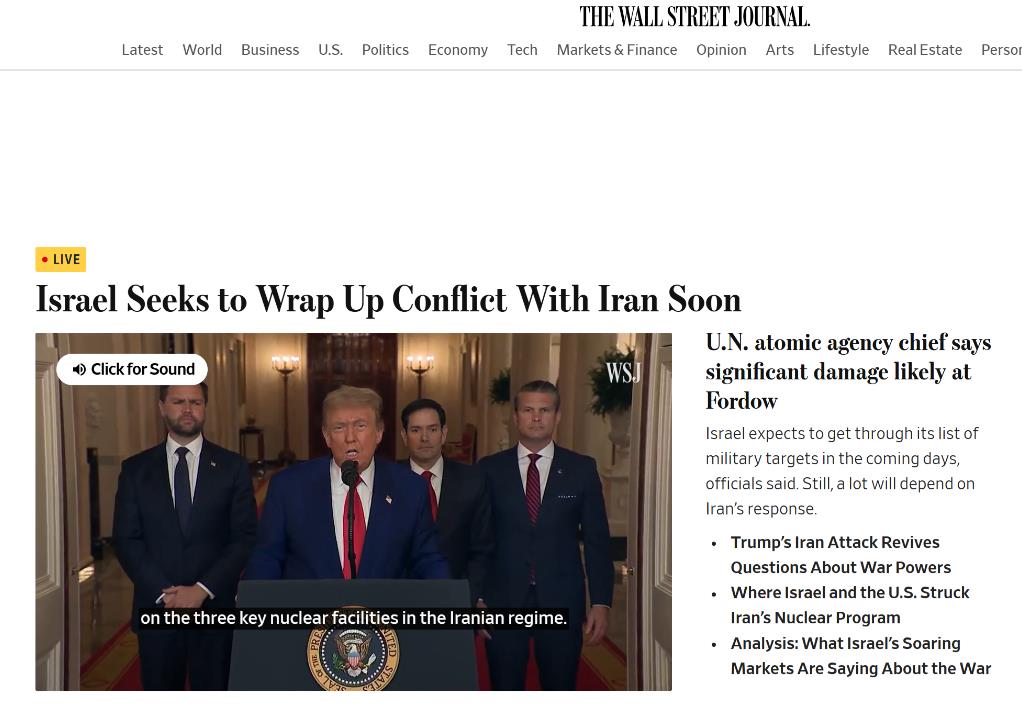Viewport: 1022px width, 722px height.
Task: Open headline Israel Seeks to Wrap Up Conflict
Action: (388, 300)
